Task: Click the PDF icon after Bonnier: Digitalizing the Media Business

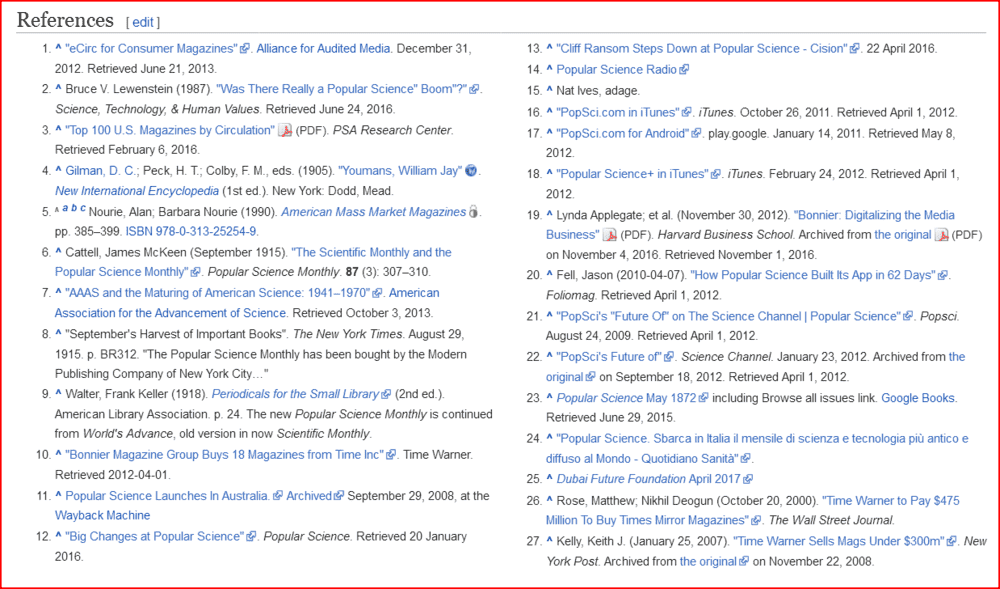Action: pos(609,235)
